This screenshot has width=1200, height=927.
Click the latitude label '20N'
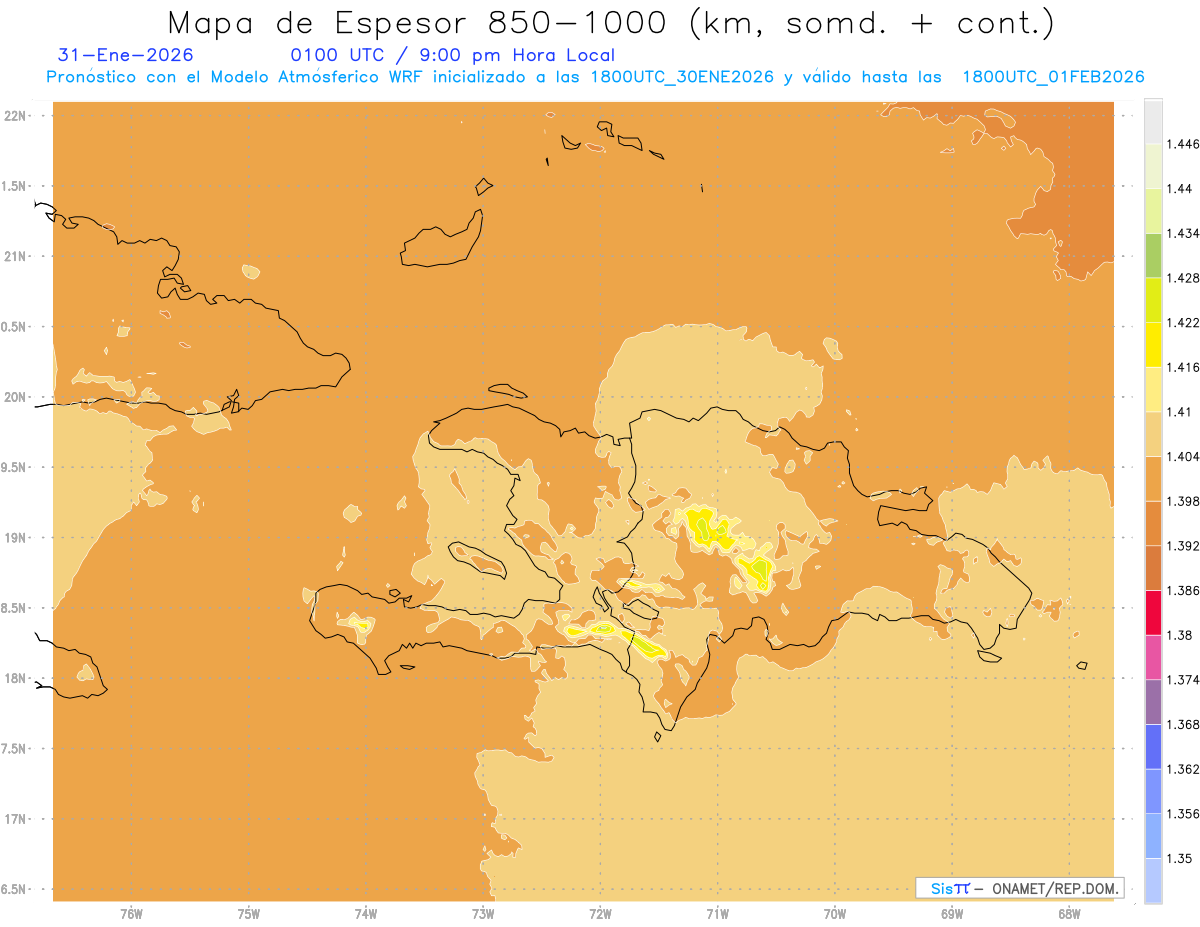(x=15, y=397)
